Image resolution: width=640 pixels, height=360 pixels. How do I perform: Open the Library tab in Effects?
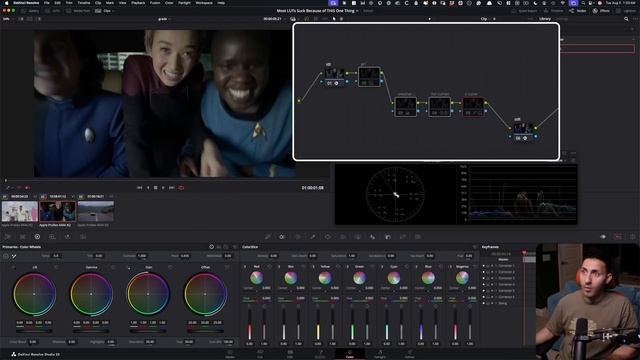(545, 19)
